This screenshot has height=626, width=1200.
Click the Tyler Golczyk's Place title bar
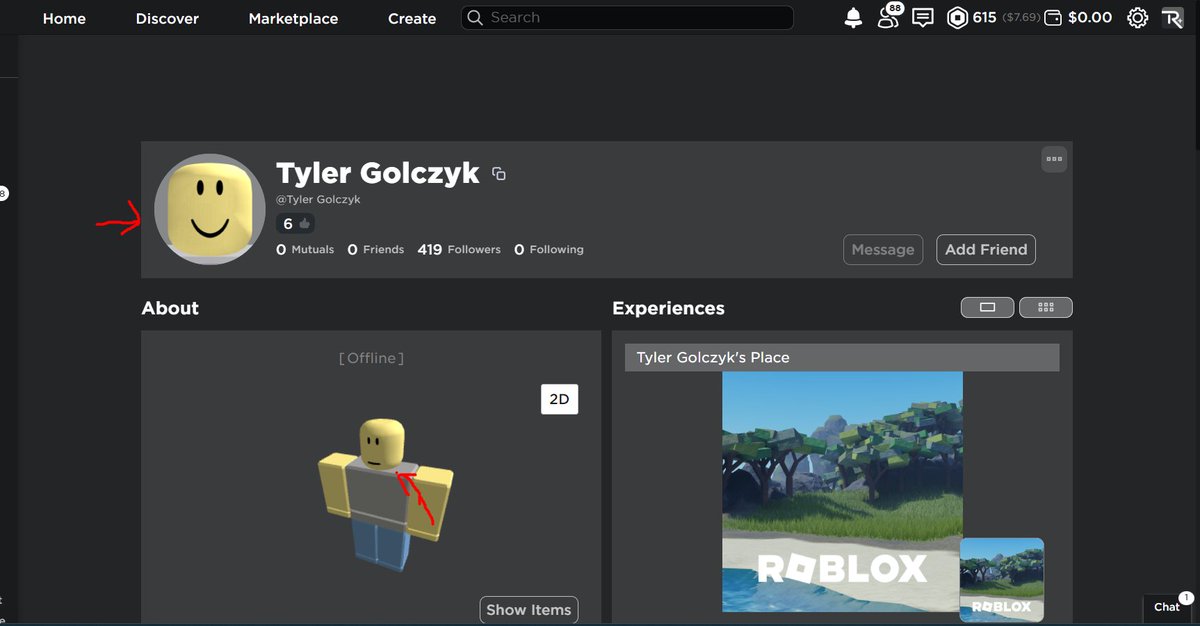point(842,357)
